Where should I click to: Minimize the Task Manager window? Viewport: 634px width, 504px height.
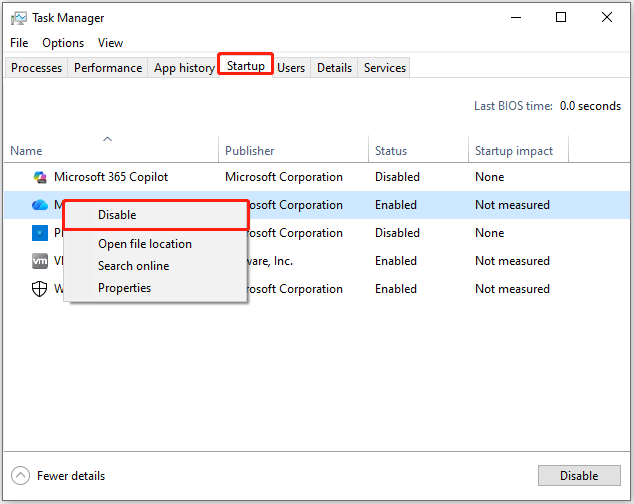click(x=516, y=17)
